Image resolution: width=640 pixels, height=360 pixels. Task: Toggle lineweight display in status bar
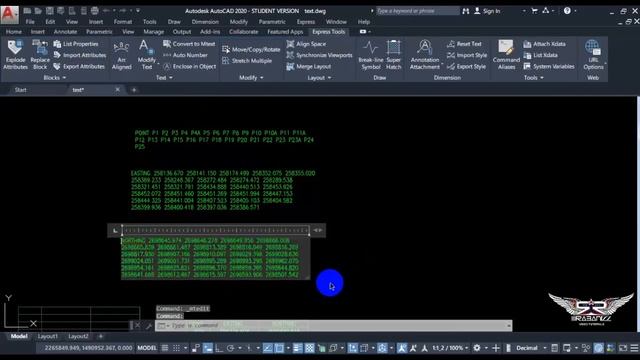[298, 348]
